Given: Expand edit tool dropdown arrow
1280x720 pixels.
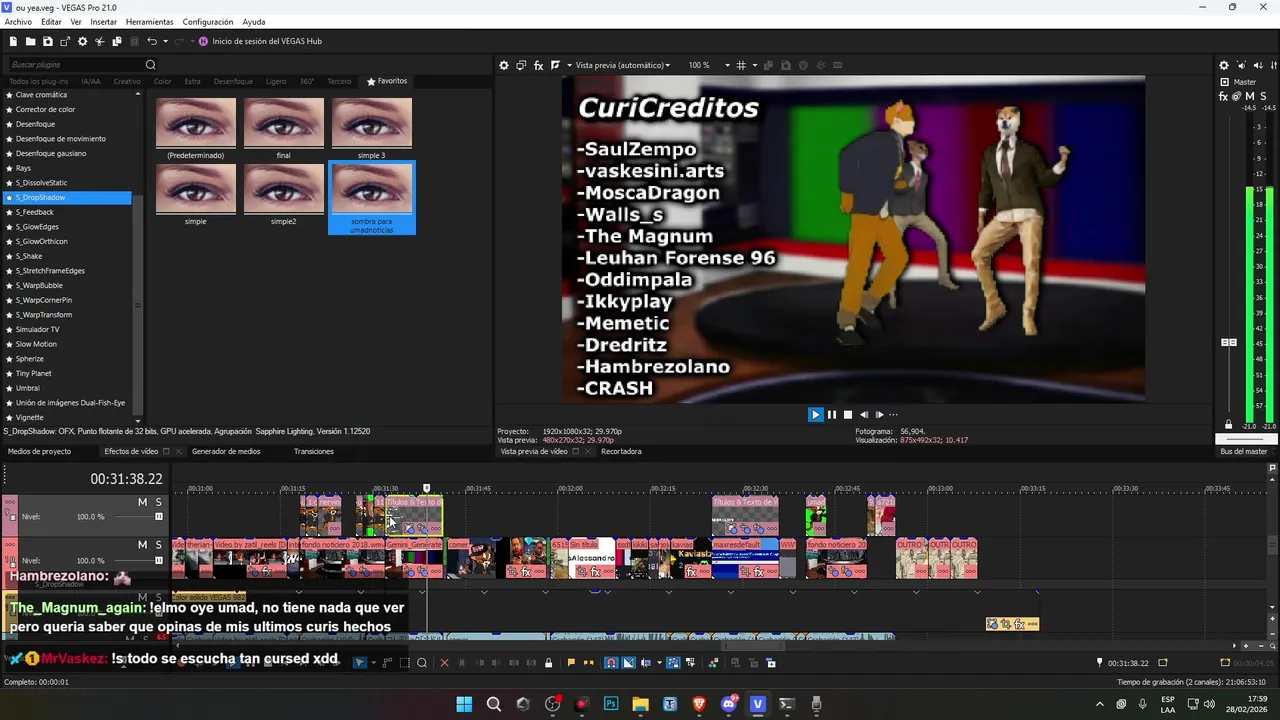Looking at the screenshot, I should (373, 662).
